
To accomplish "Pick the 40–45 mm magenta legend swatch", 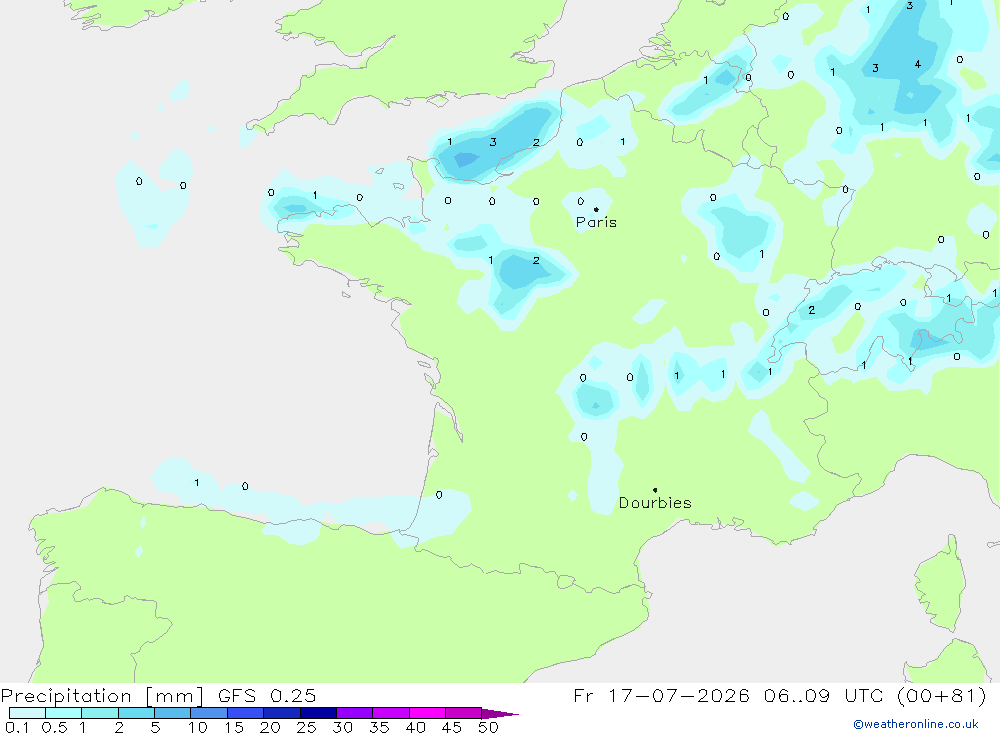I will pos(427,713).
